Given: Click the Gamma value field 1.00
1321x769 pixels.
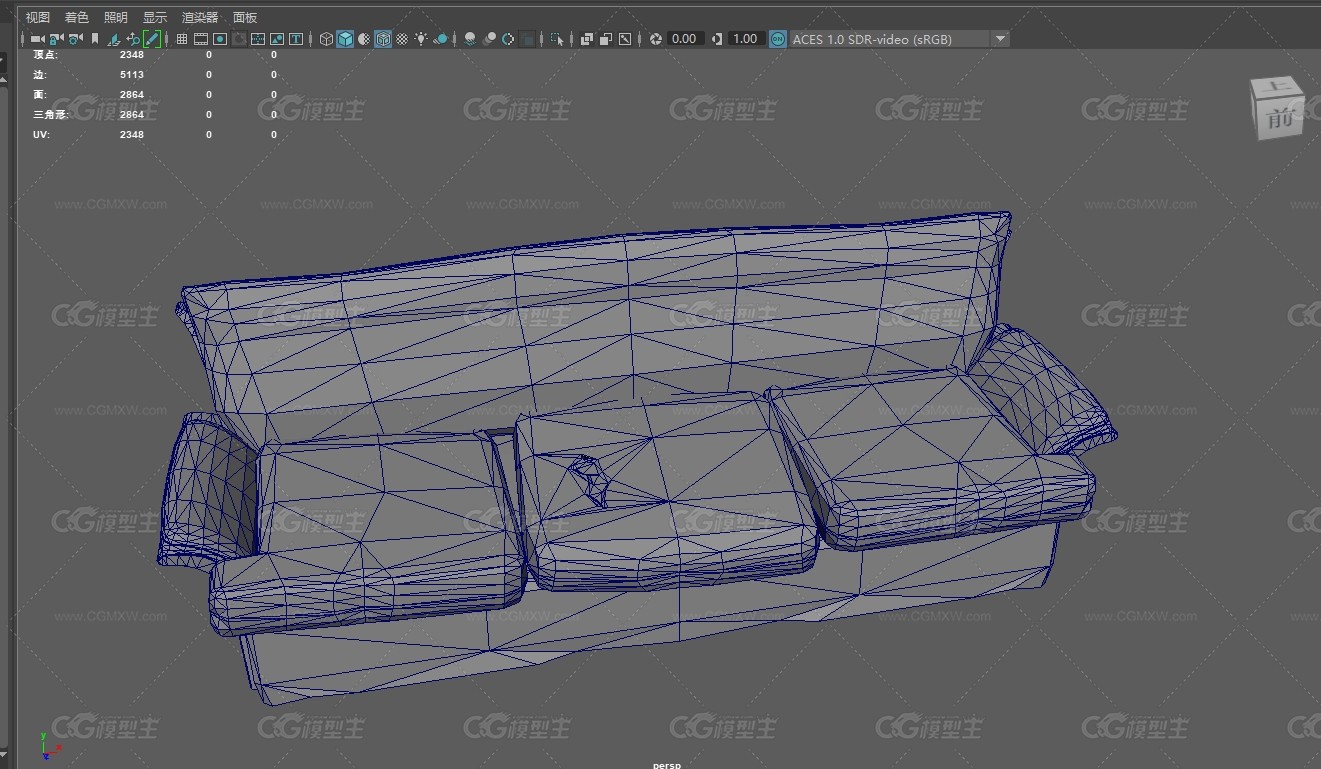Looking at the screenshot, I should tap(746, 39).
